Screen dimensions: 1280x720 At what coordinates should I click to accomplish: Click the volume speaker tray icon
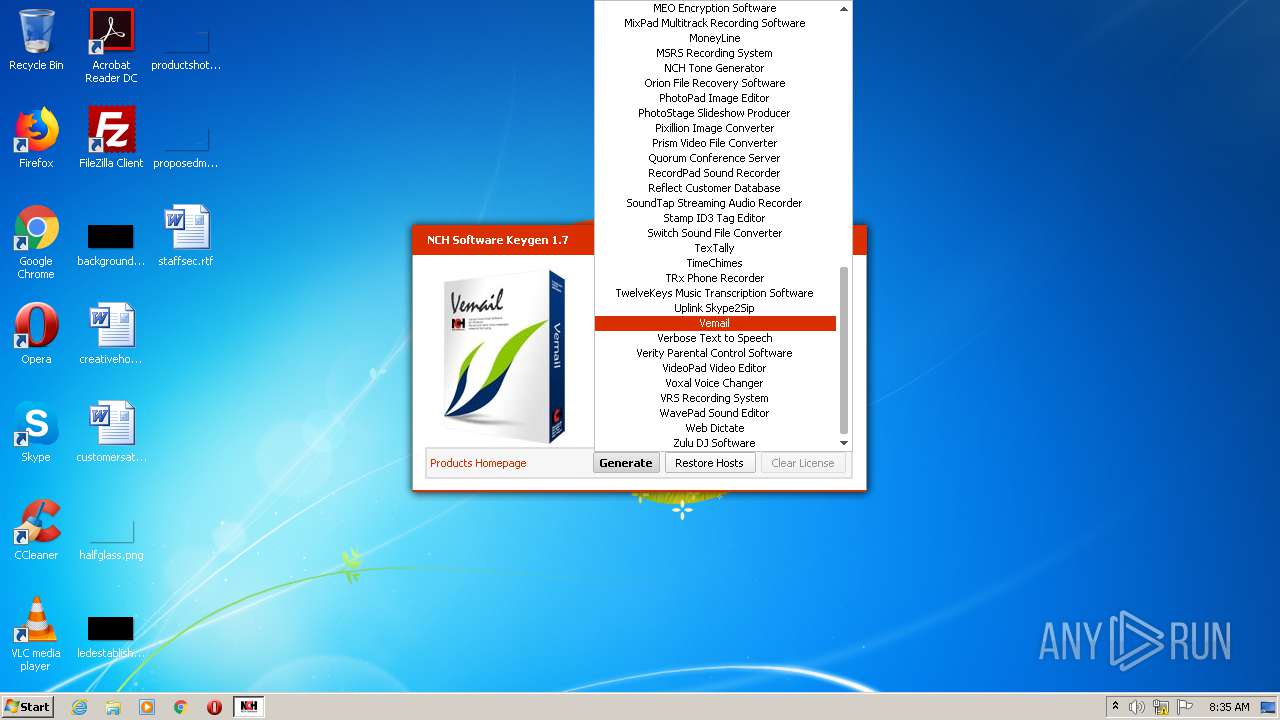pyautogui.click(x=1137, y=707)
